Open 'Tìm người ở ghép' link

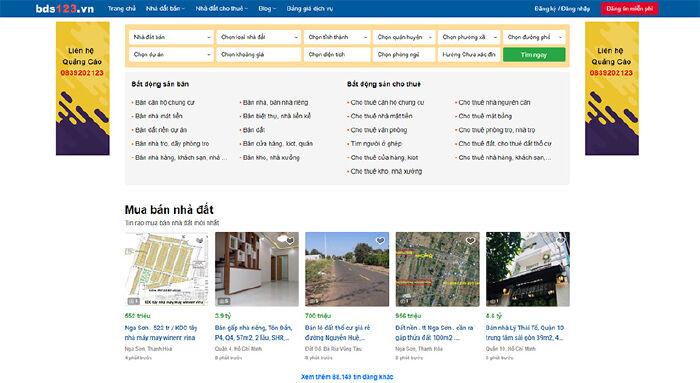pyautogui.click(x=376, y=144)
